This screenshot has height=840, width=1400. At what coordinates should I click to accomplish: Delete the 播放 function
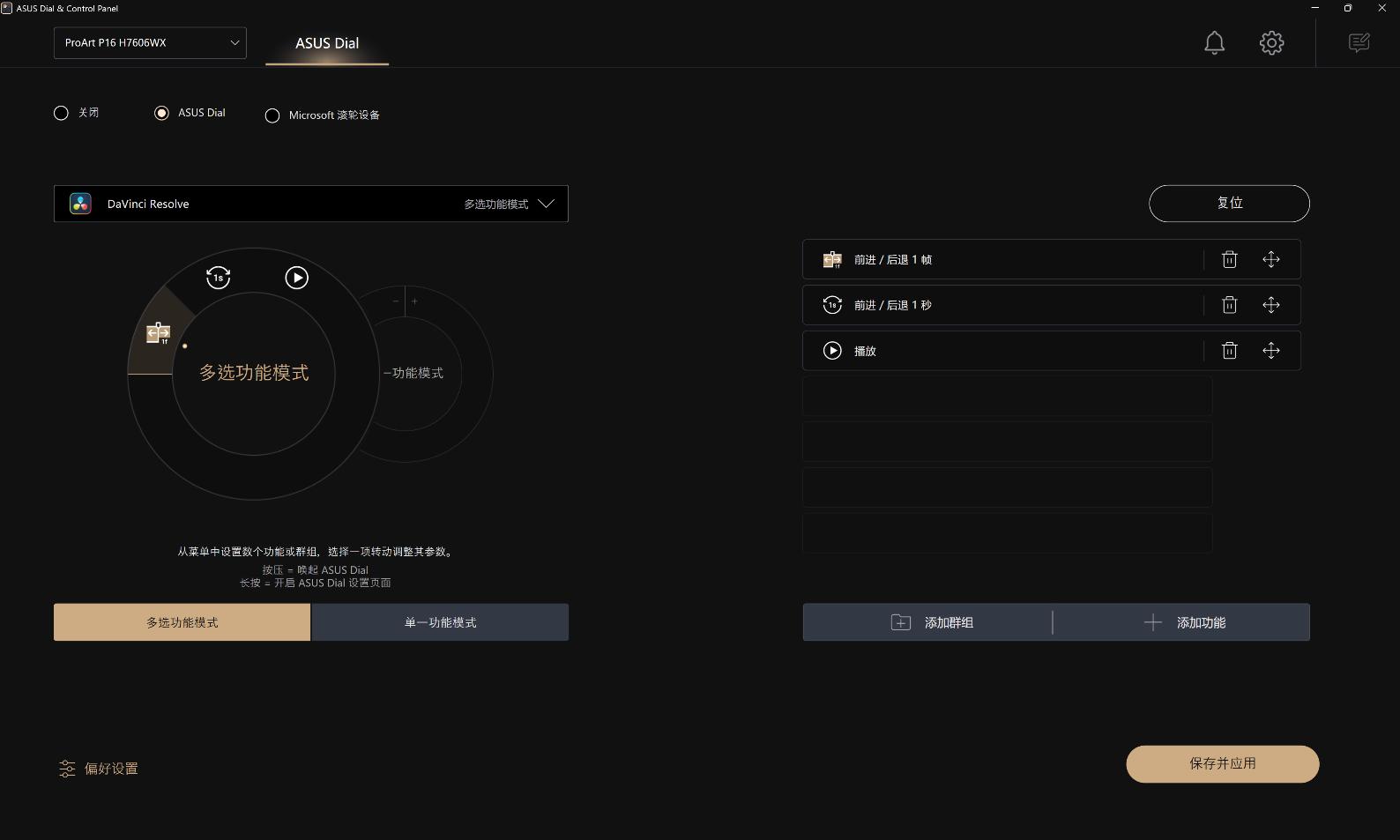pos(1229,351)
